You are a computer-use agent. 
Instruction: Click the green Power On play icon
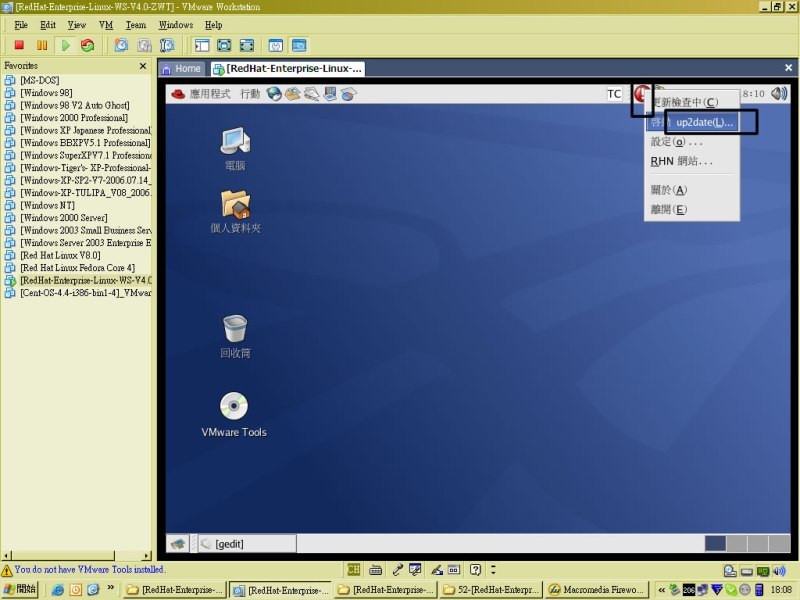click(x=65, y=45)
